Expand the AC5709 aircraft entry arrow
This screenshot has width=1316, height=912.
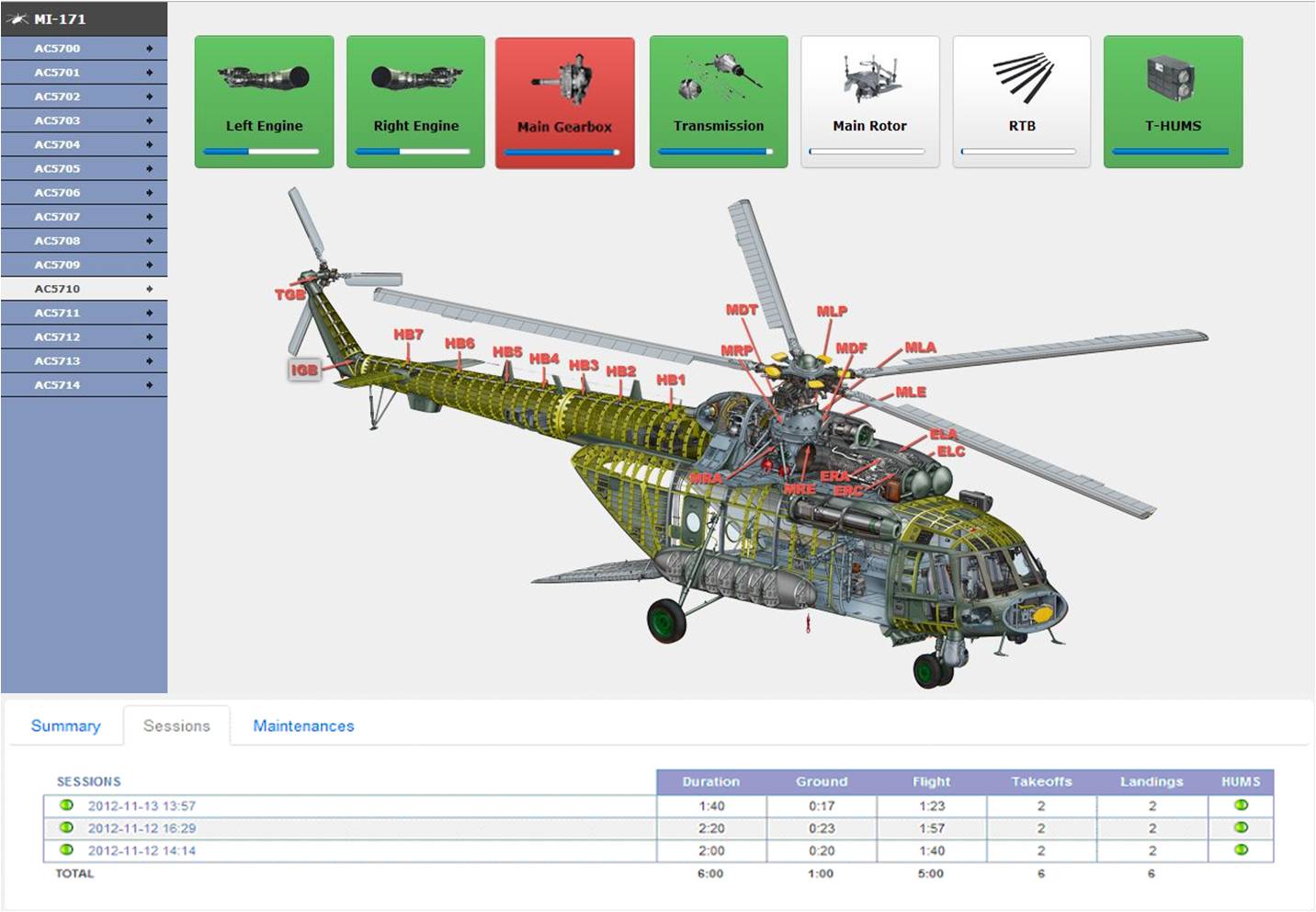[x=149, y=265]
